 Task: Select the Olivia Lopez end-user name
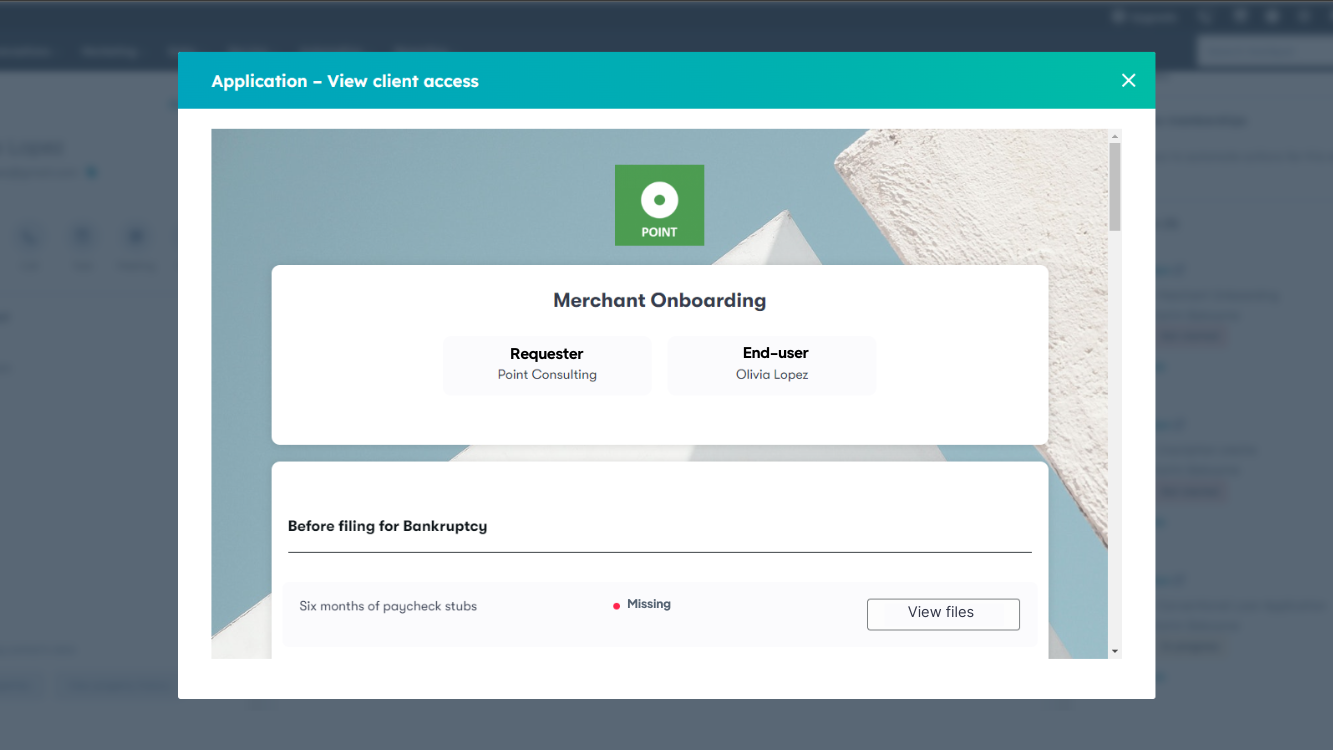click(771, 375)
